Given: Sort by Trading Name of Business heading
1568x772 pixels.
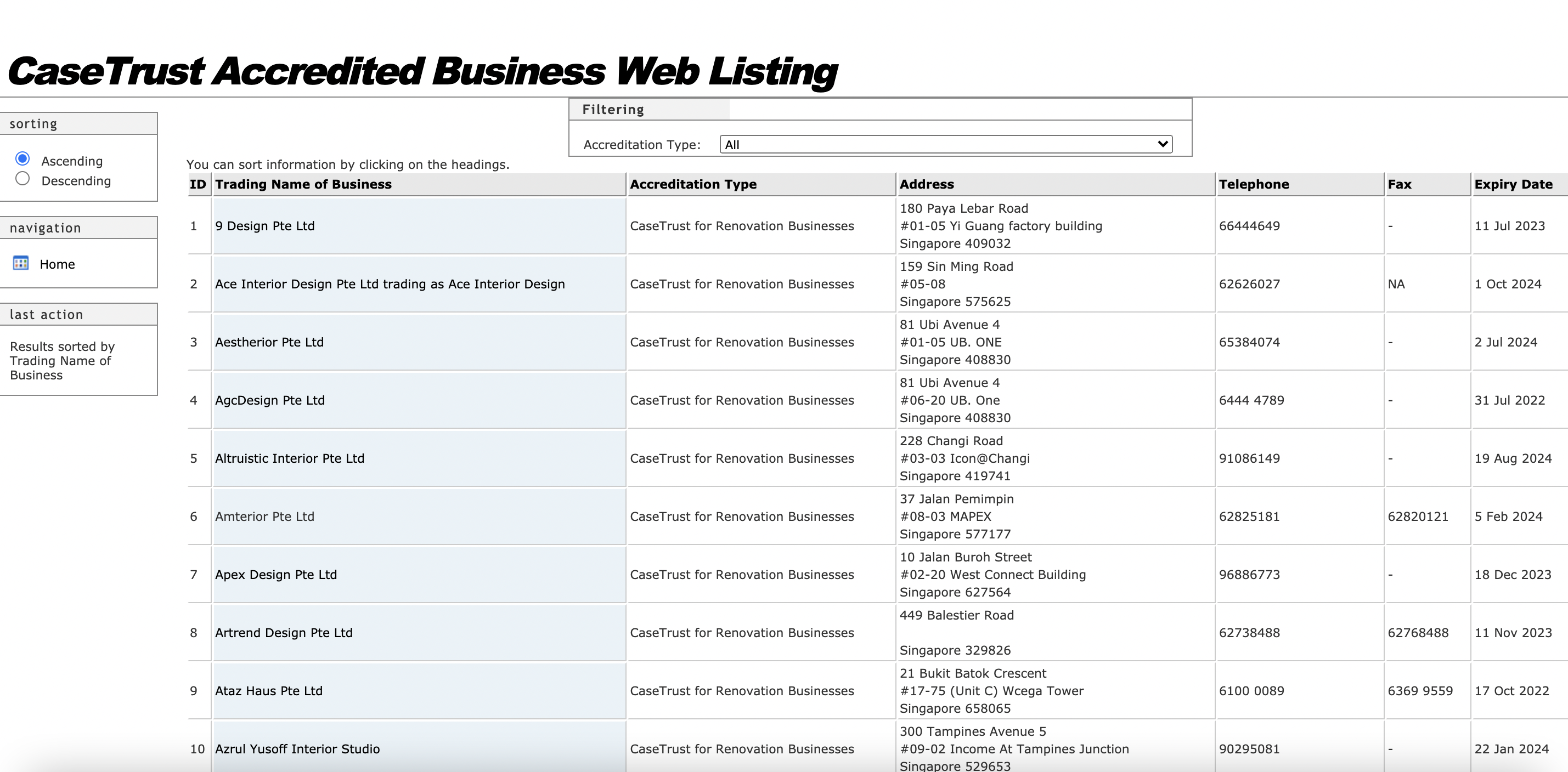Looking at the screenshot, I should 303,184.
